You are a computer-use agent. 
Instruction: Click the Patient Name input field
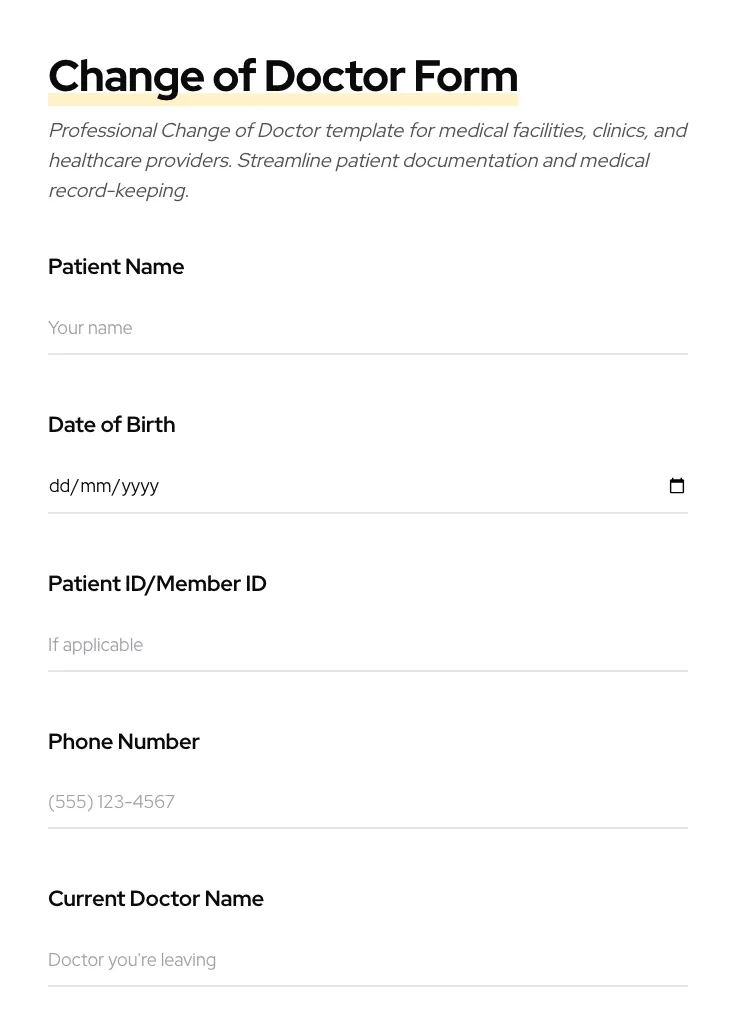click(x=367, y=328)
